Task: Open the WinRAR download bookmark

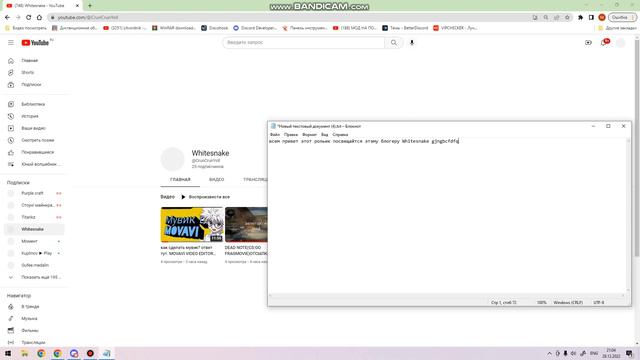Action: pos(174,28)
